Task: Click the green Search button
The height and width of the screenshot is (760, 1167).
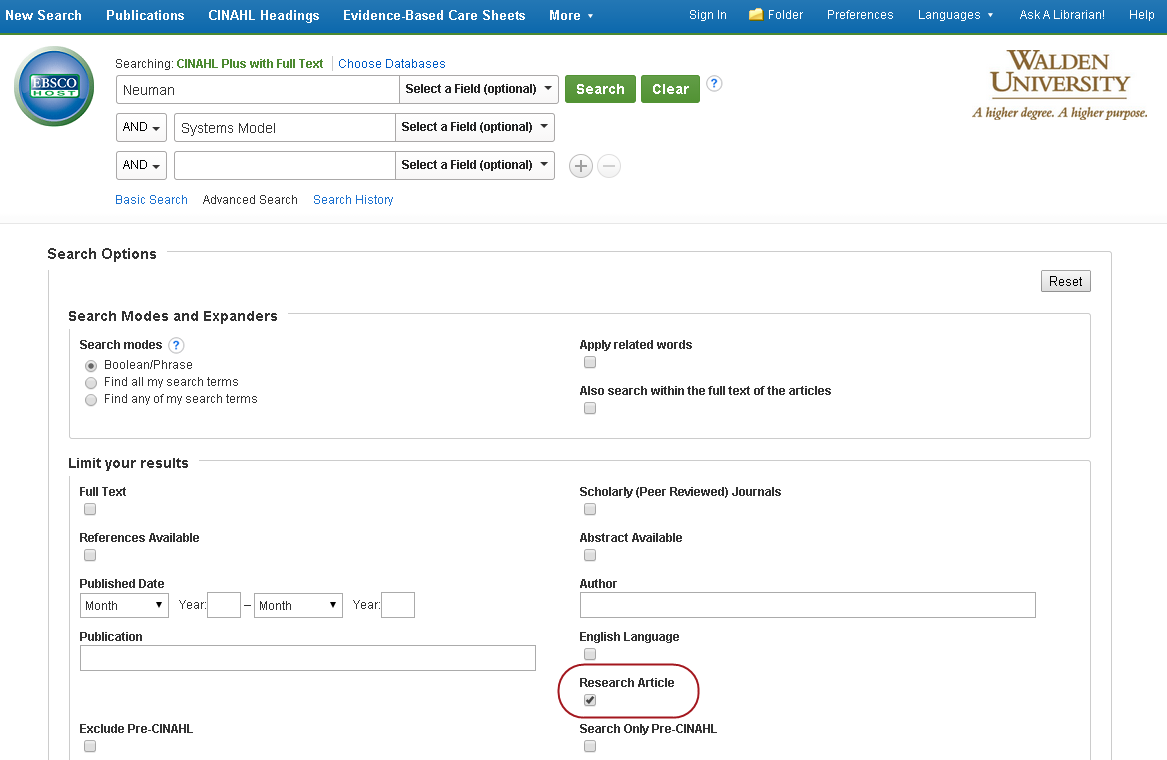Action: (601, 89)
